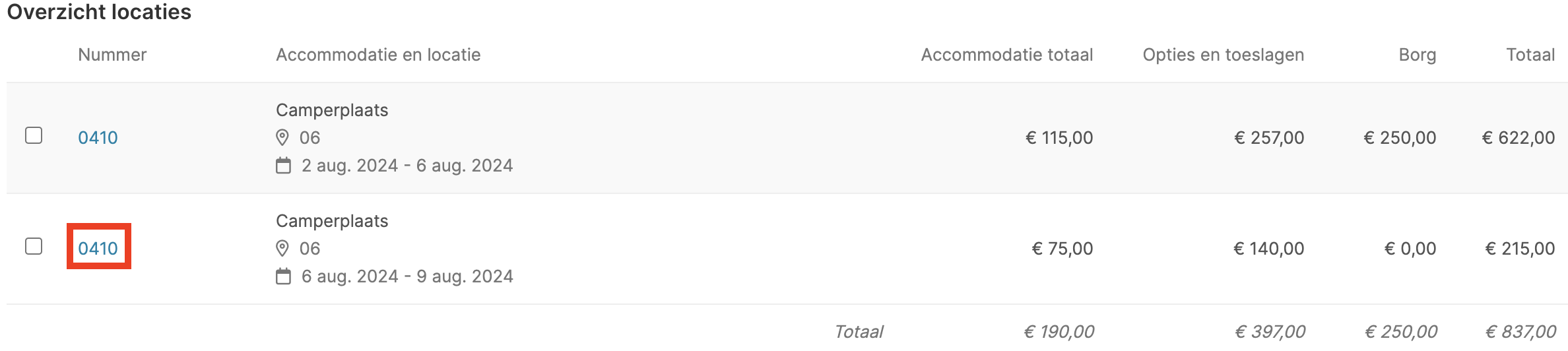Open the 0410 link in first row
The height and width of the screenshot is (351, 1568).
98,137
